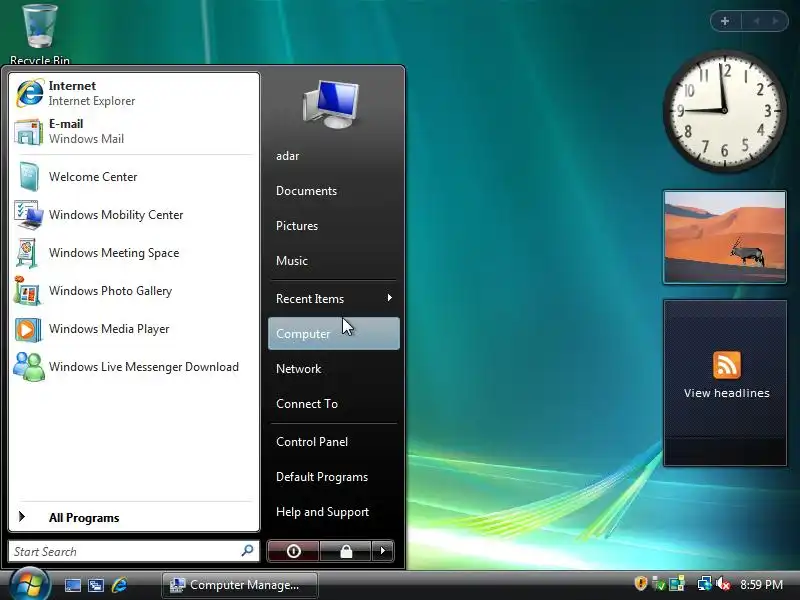This screenshot has height=600, width=800.
Task: Open Network from Start menu
Action: (x=298, y=368)
